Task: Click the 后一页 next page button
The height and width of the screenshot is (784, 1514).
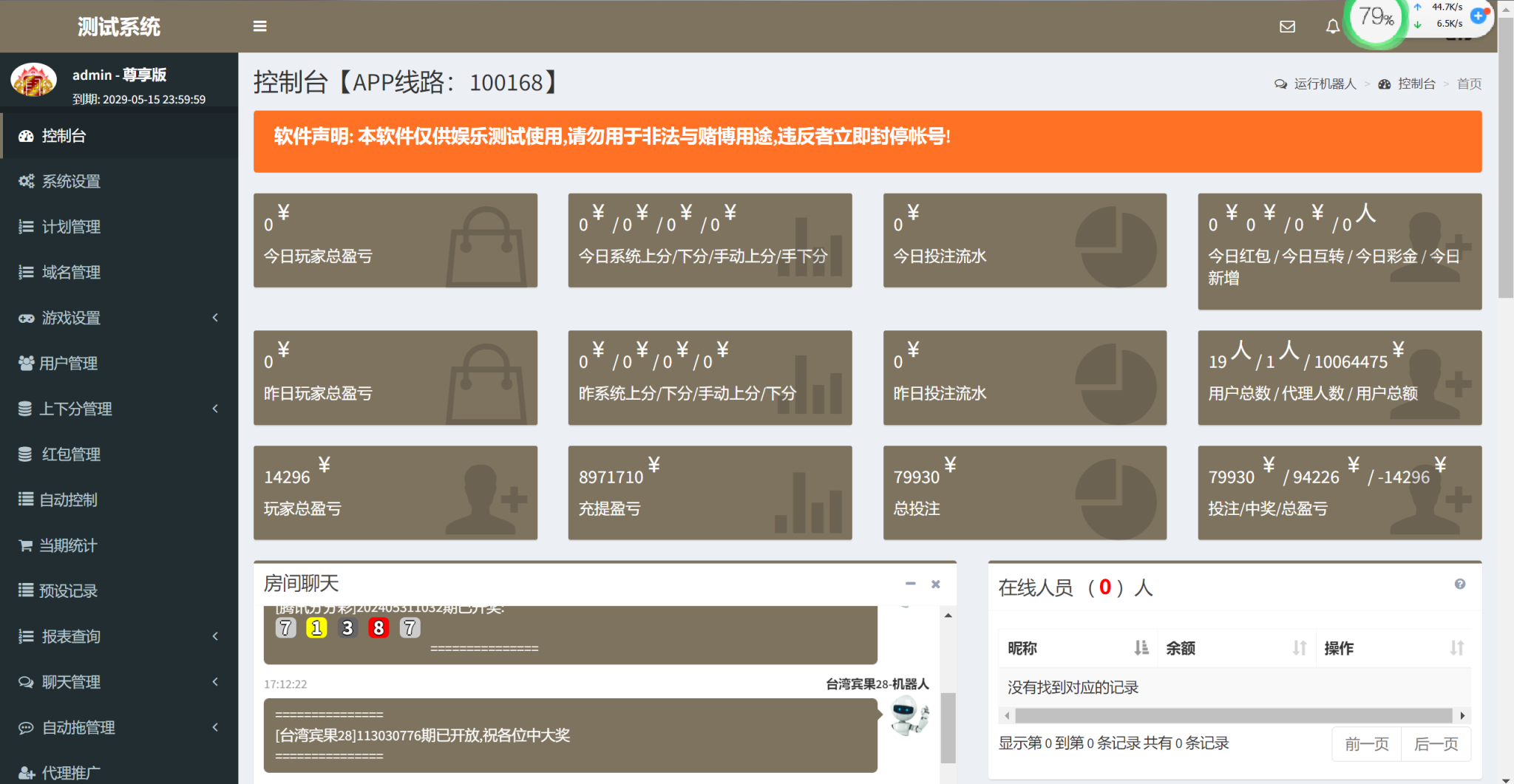Action: point(1436,743)
